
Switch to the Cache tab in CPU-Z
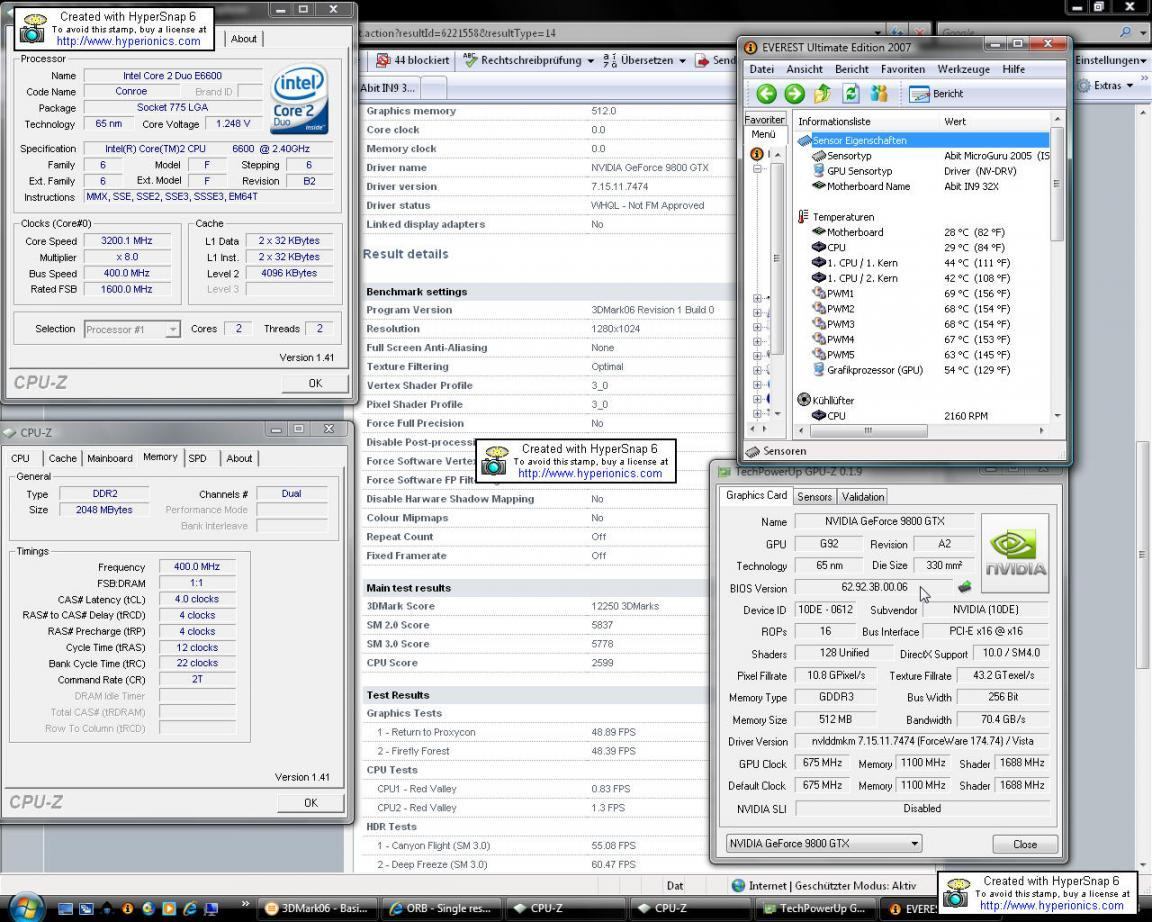click(62, 458)
